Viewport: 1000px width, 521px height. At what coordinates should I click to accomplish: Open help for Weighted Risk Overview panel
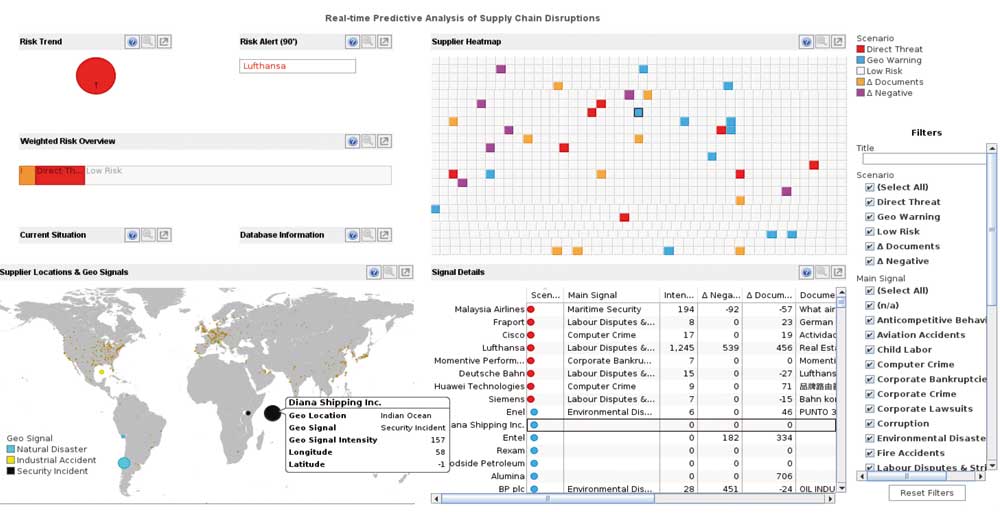[x=353, y=142]
